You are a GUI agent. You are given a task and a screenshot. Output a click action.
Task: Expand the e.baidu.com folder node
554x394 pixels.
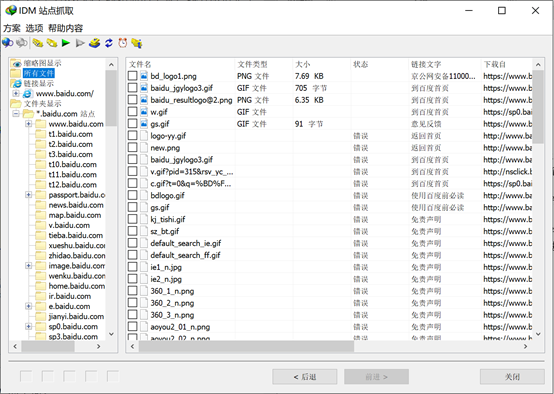pyautogui.click(x=29, y=306)
